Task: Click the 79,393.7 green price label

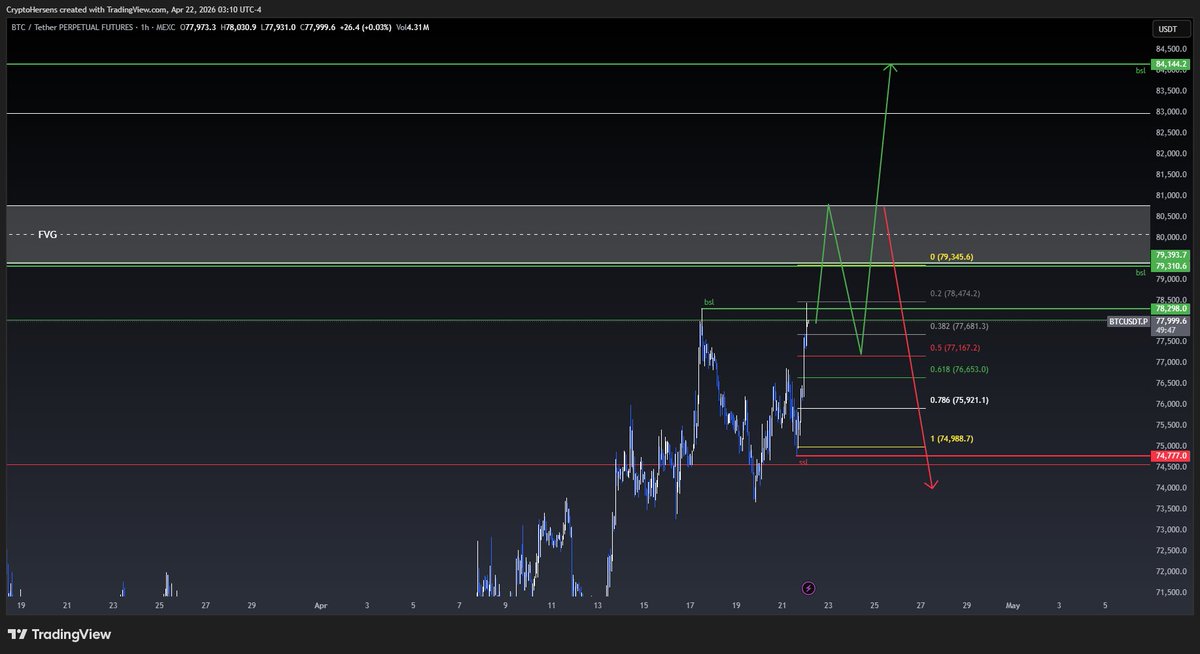Action: (x=1170, y=256)
